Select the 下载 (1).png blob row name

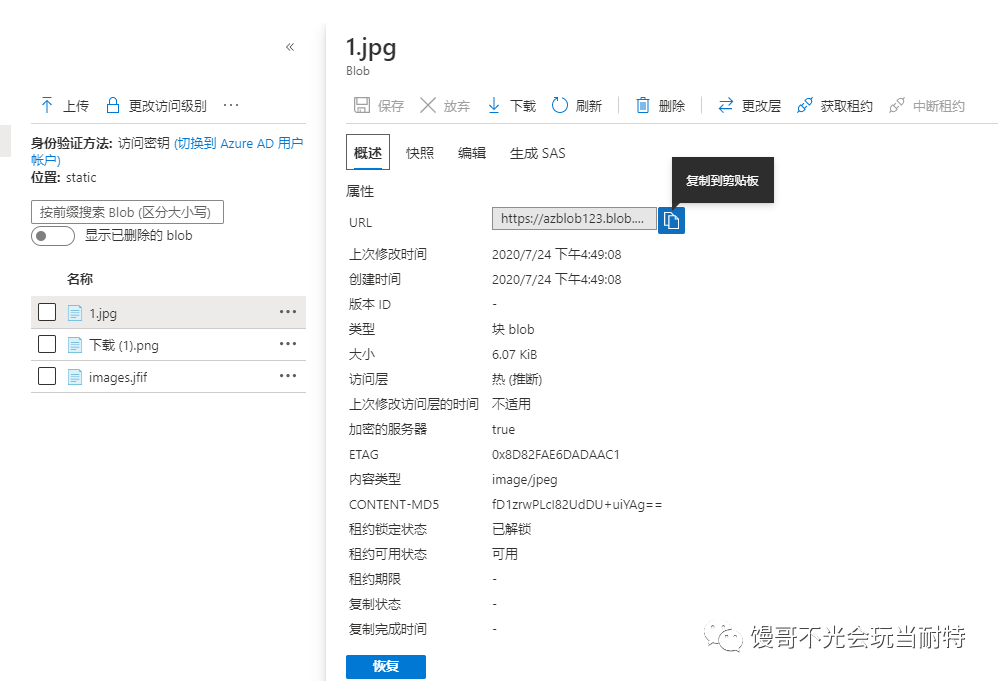(124, 345)
